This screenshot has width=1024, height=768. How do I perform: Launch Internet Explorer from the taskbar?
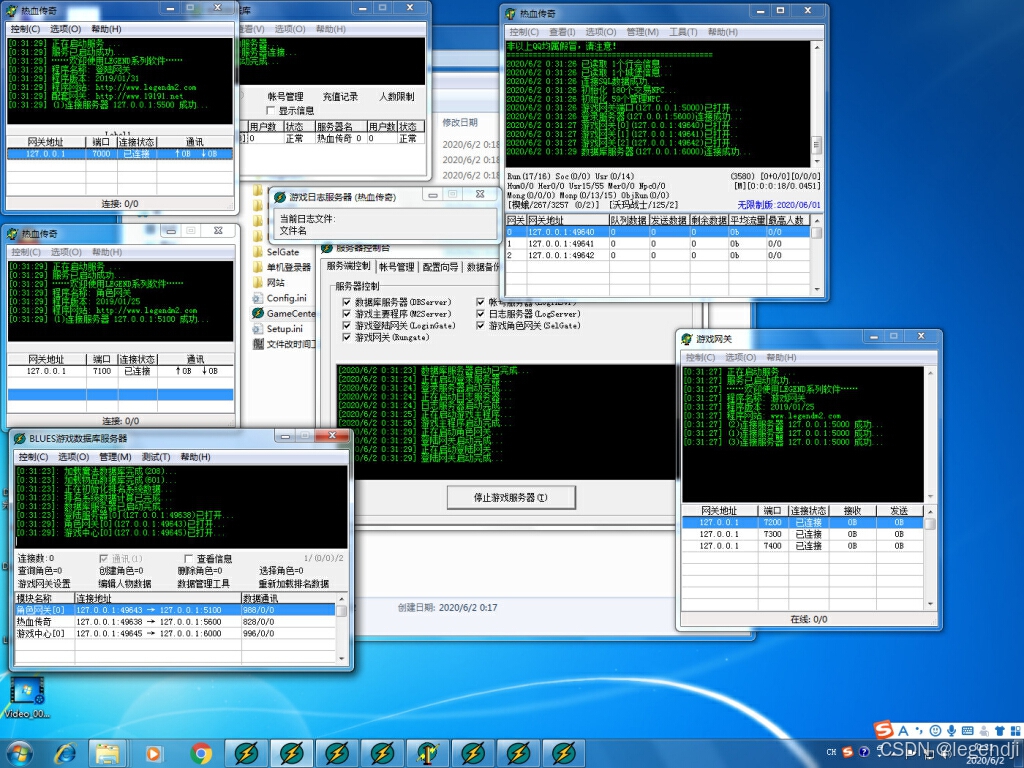[65, 754]
